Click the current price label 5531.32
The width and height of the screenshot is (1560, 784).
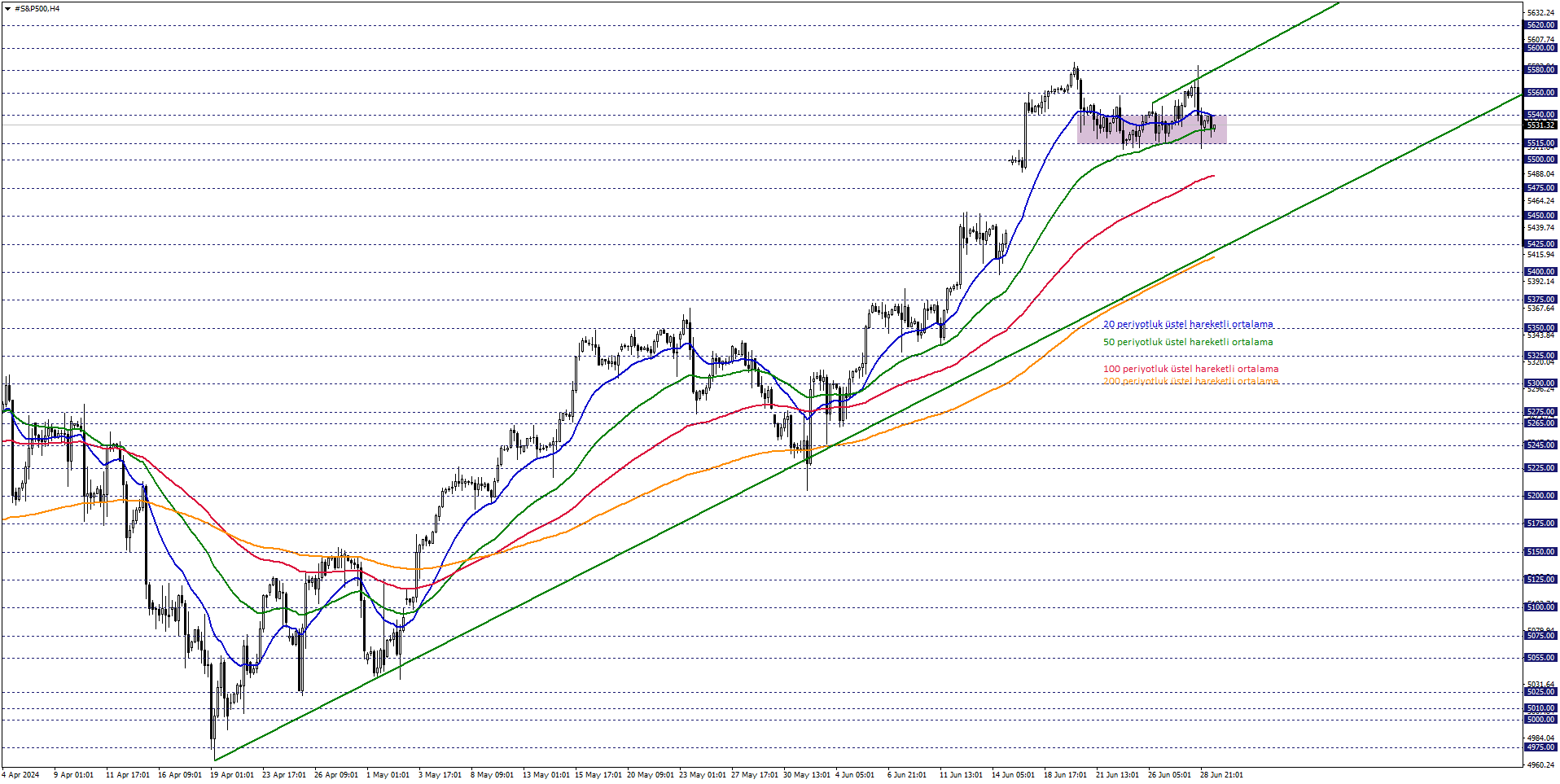1540,125
